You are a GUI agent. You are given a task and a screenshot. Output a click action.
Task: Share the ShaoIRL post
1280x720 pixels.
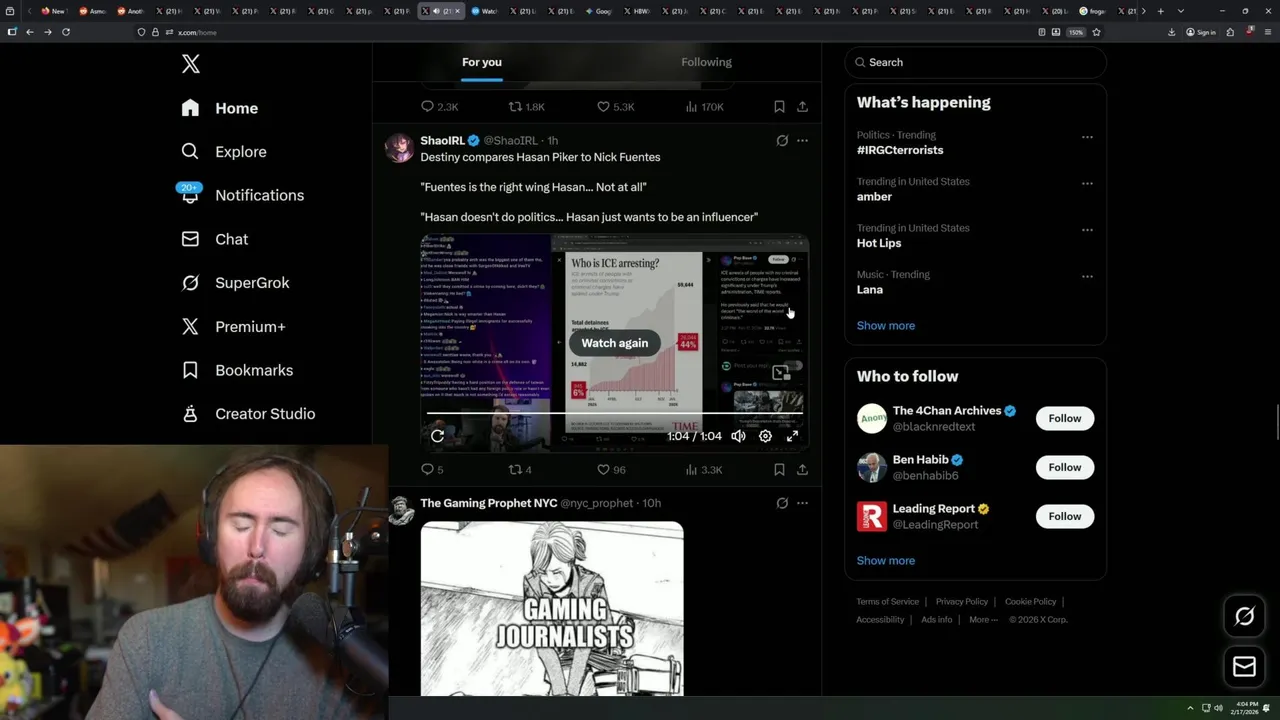click(x=802, y=469)
